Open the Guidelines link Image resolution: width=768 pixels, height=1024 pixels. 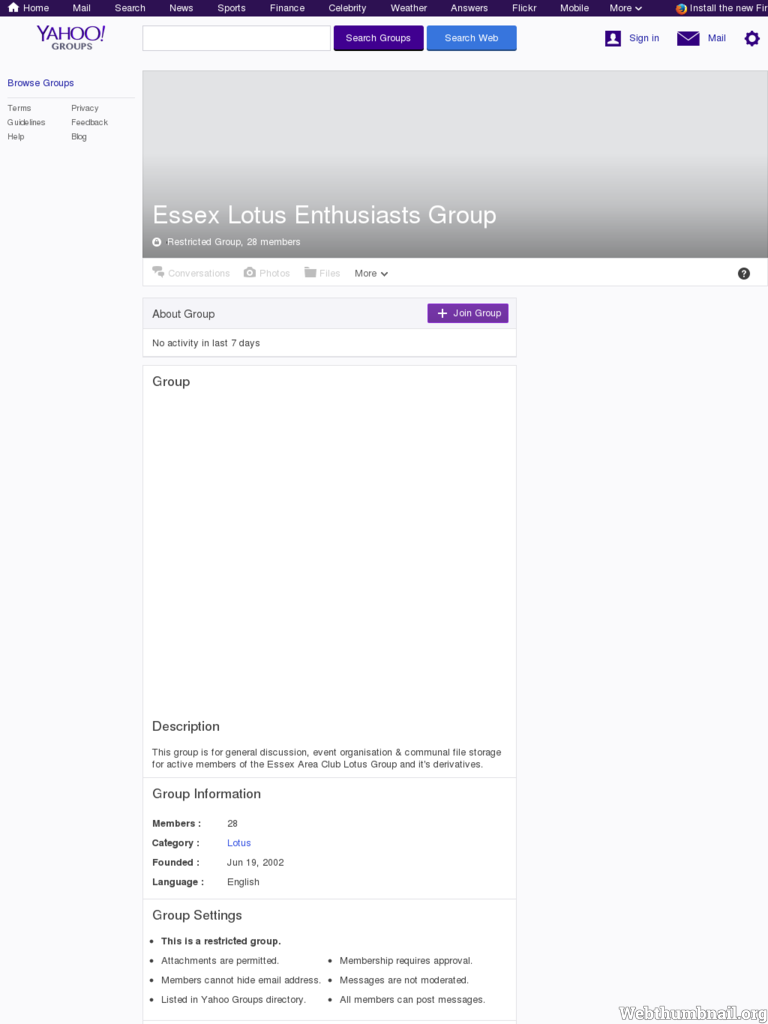pyautogui.click(x=26, y=123)
